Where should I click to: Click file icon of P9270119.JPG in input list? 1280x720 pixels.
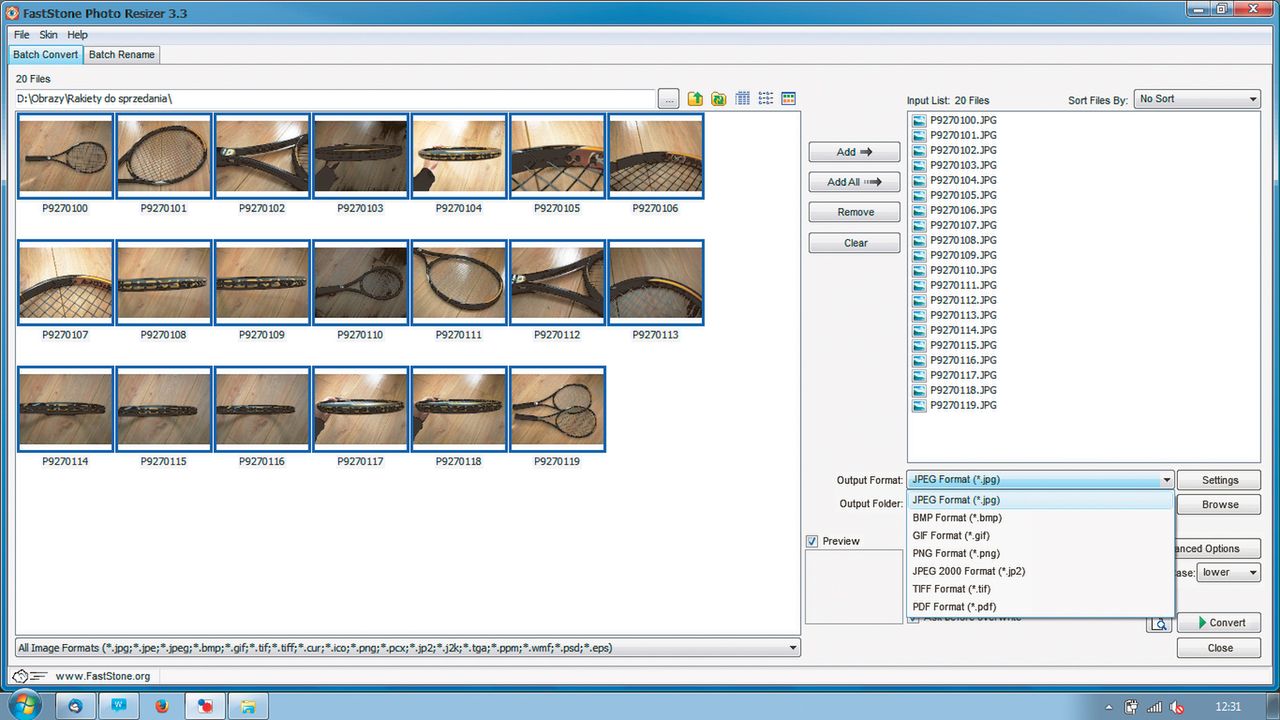point(919,405)
